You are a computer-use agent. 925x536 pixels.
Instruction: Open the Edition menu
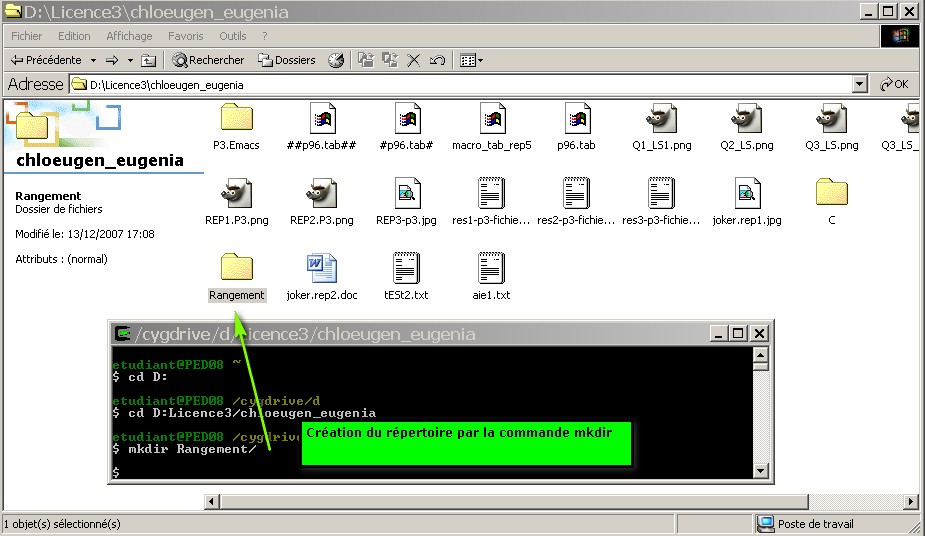pyautogui.click(x=74, y=36)
